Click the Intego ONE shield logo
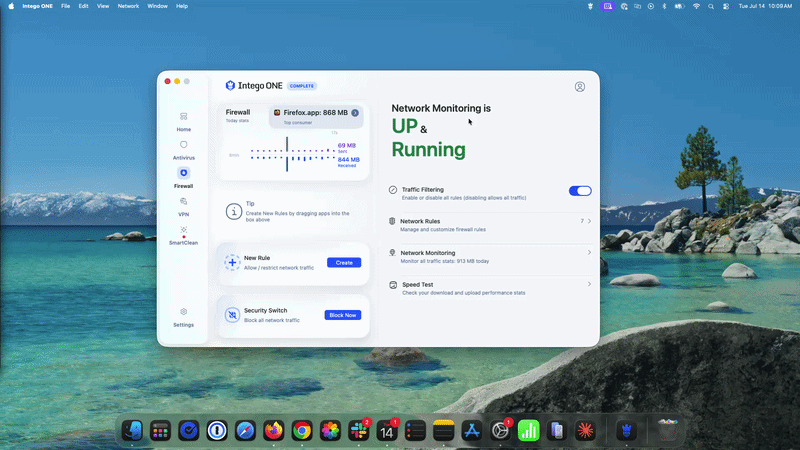 230,86
